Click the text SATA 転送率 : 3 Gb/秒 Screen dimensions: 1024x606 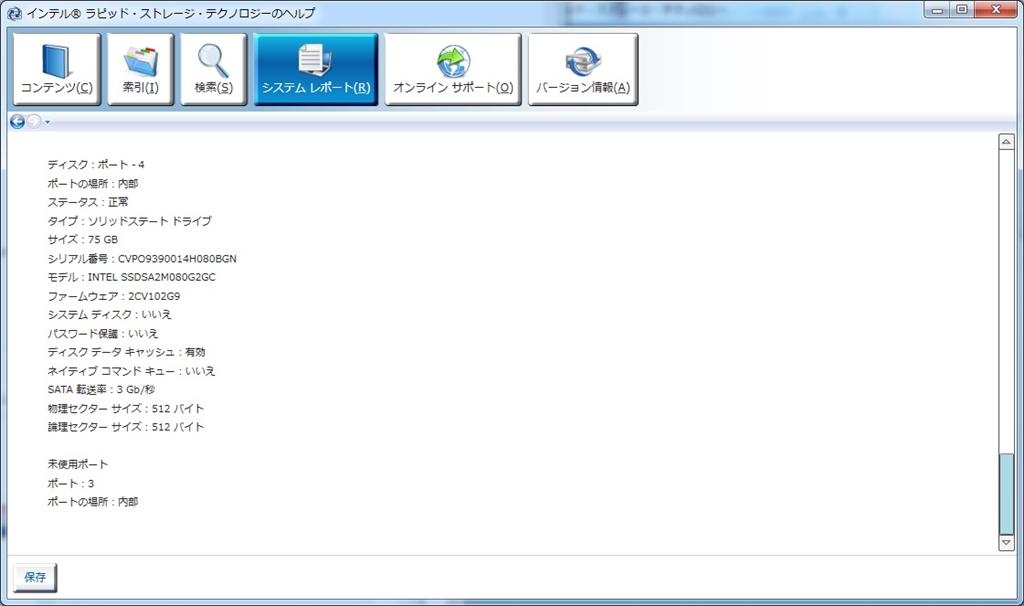point(101,389)
